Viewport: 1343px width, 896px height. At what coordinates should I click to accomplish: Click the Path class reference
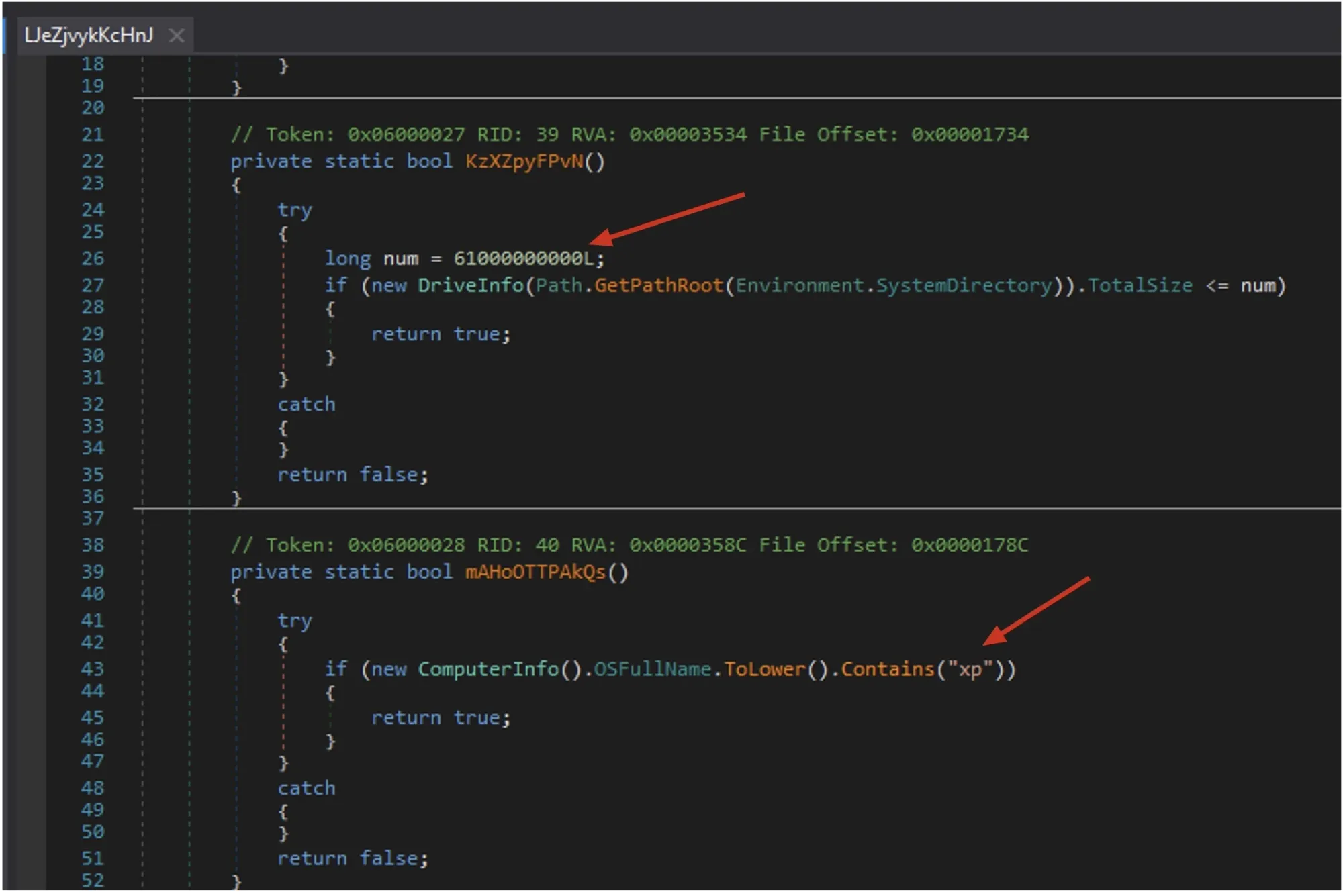click(559, 286)
